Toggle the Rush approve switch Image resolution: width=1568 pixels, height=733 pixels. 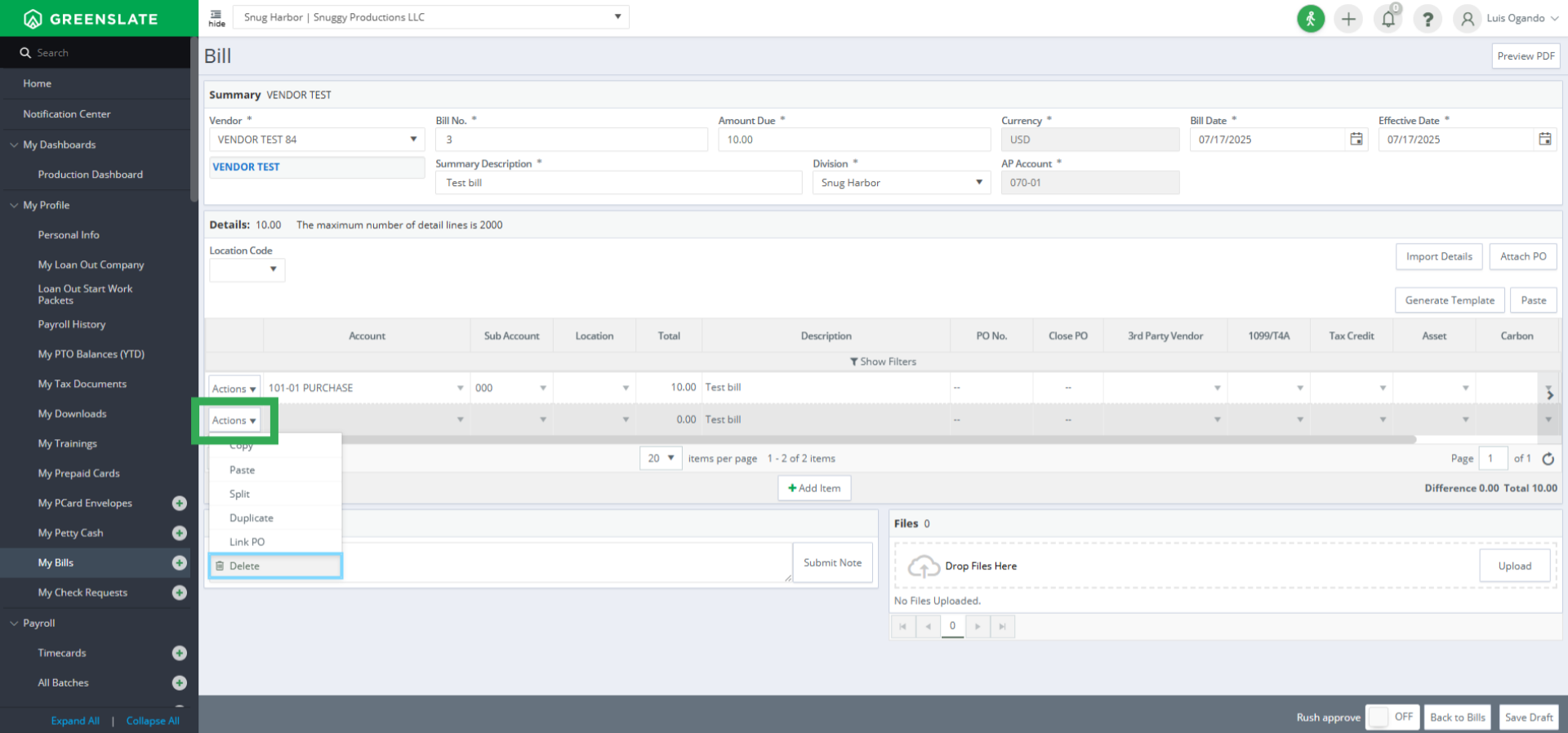point(1392,717)
